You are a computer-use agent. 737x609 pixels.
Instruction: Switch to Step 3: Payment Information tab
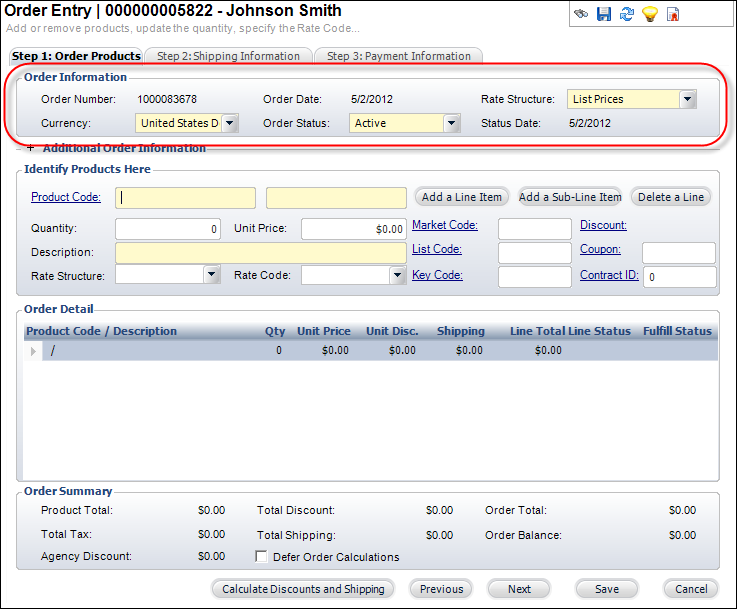[398, 56]
